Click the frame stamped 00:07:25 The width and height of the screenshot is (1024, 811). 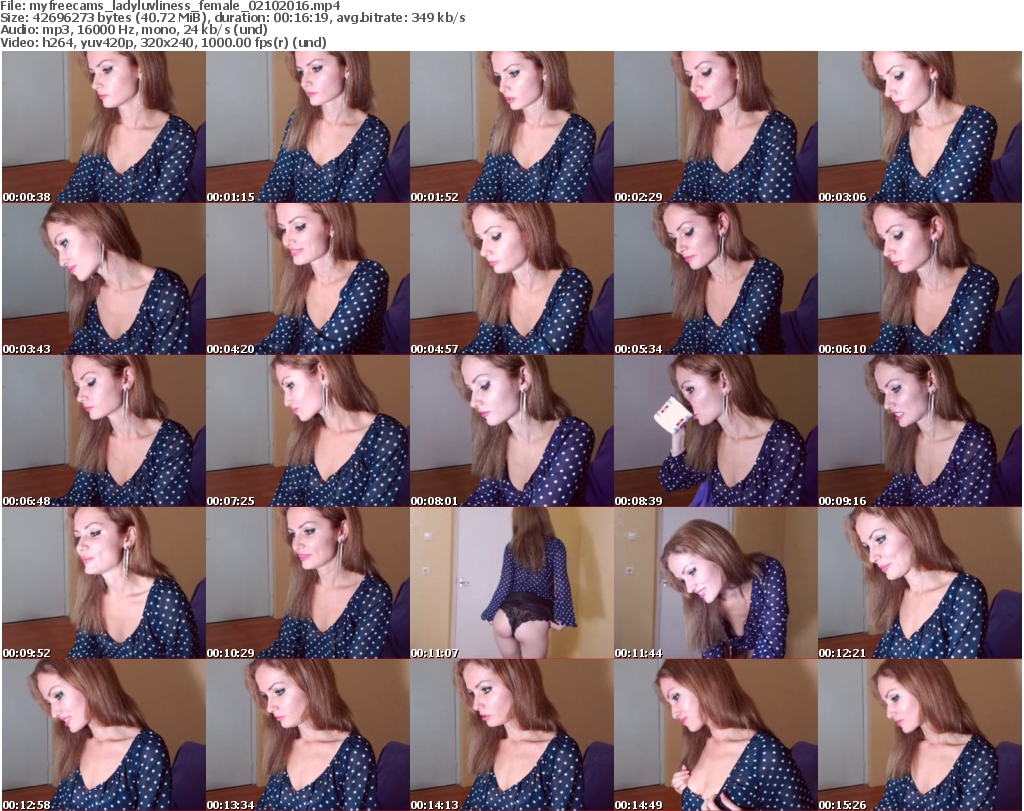308,431
